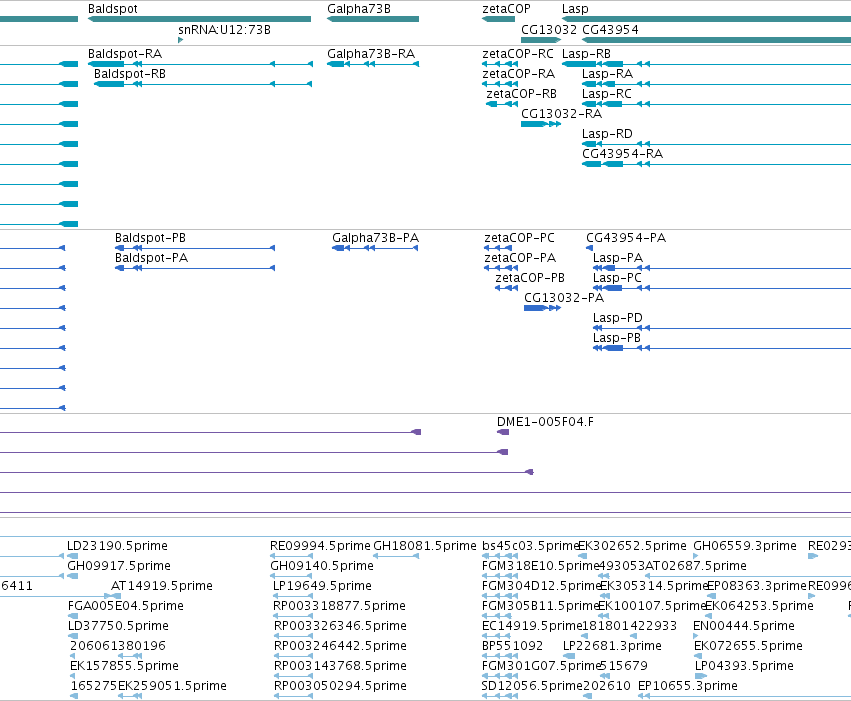Select the EN00444.5prime EST label
This screenshot has width=851, height=701.
[x=744, y=626]
